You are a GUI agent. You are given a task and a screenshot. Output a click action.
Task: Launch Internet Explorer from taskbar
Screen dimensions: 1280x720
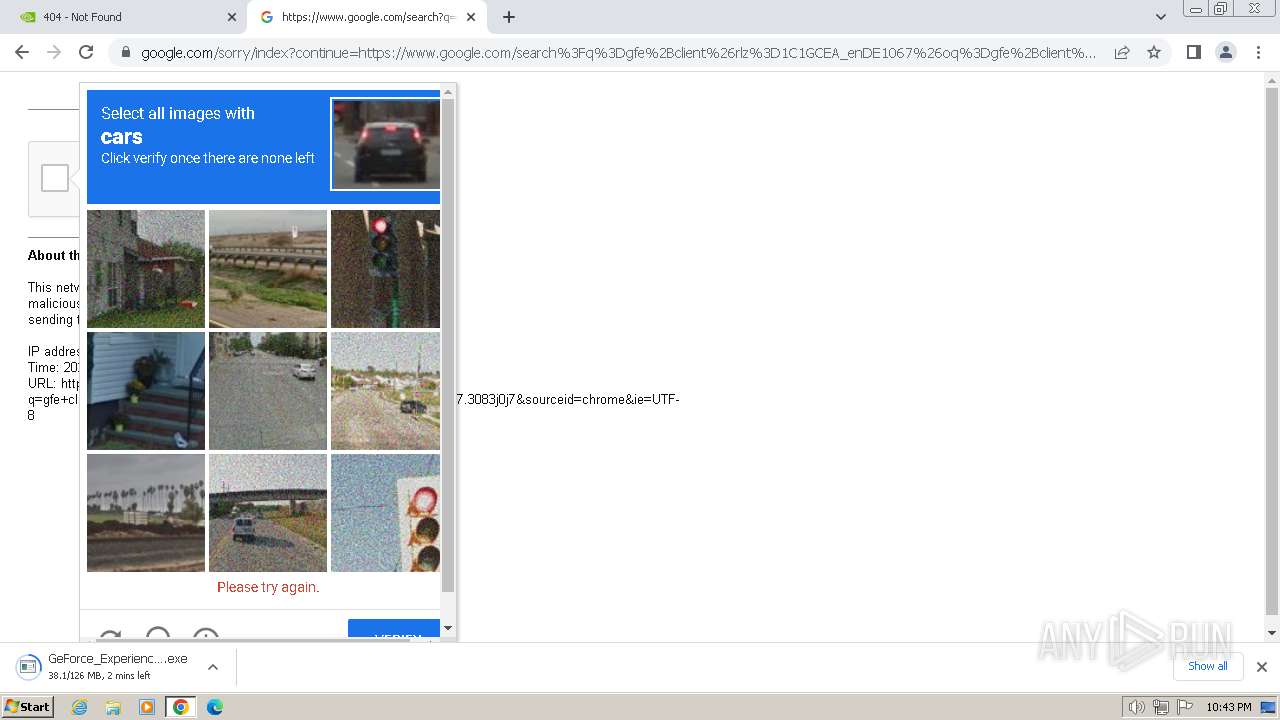(80, 707)
